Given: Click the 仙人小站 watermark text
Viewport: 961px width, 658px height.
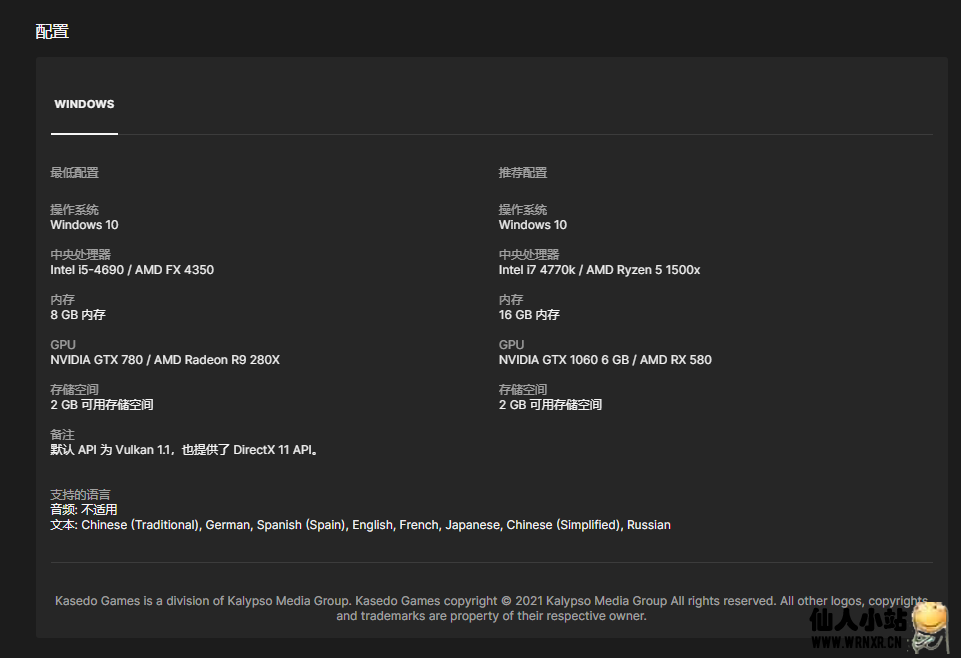Looking at the screenshot, I should tap(856, 621).
